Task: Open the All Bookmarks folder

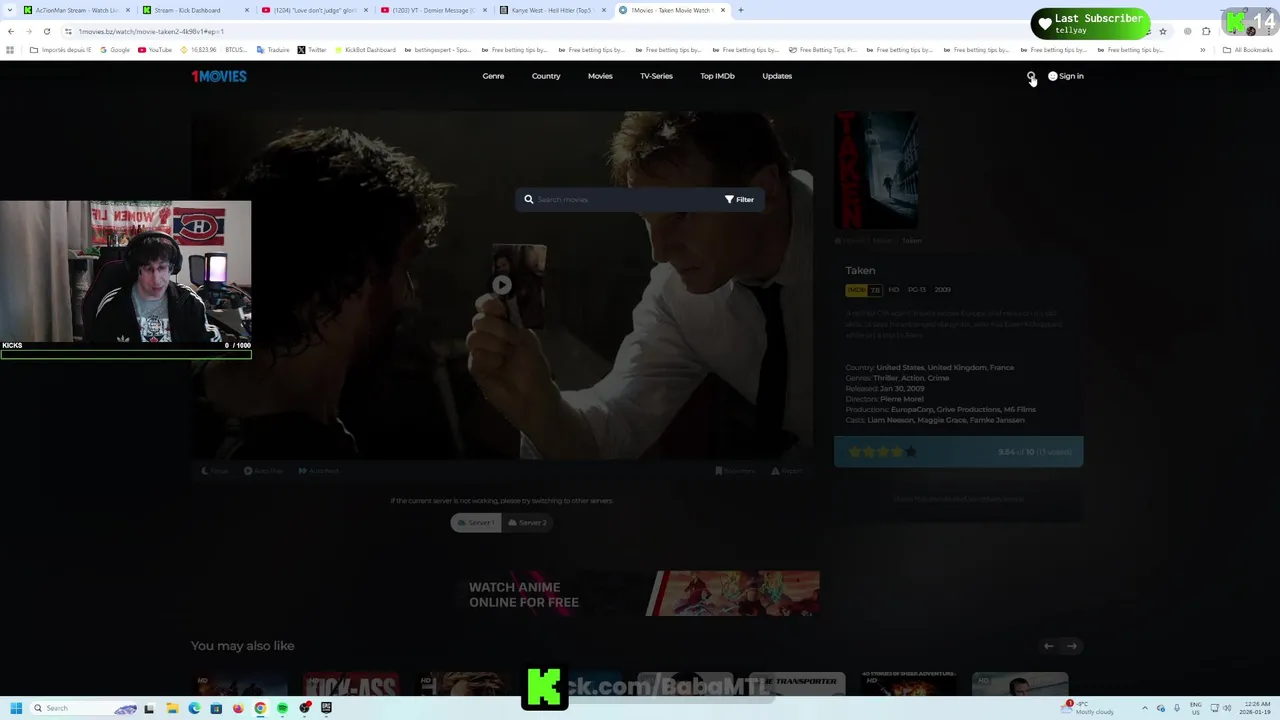Action: click(1247, 50)
